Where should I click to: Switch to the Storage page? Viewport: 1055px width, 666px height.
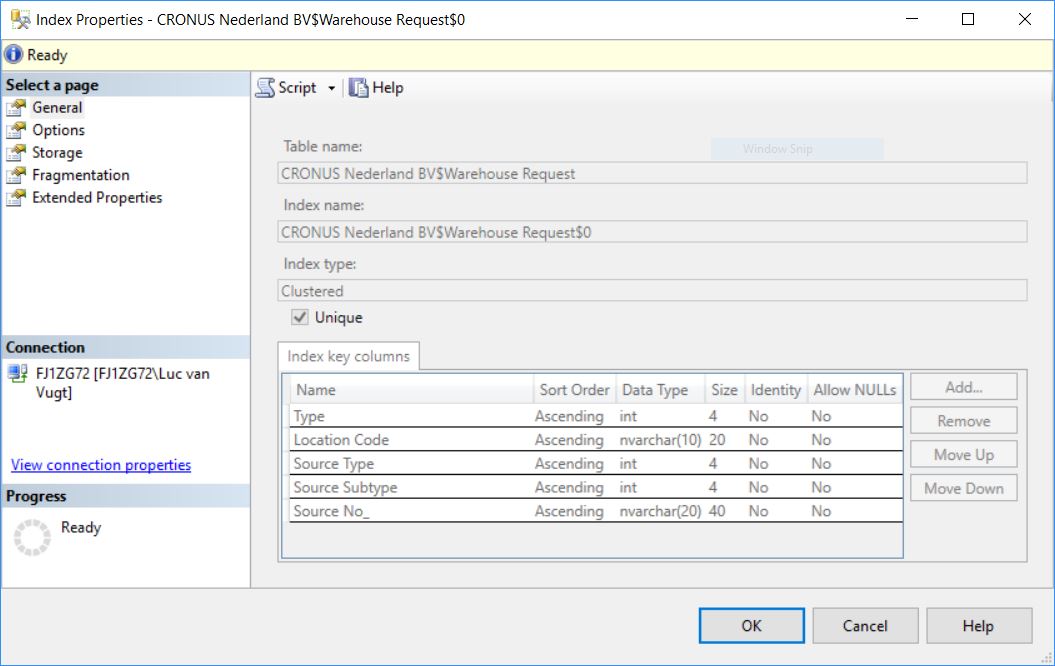57,153
